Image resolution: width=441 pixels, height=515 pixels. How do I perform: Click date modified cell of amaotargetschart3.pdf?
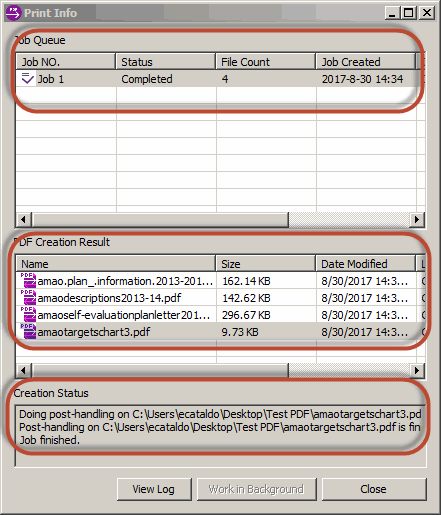364,332
